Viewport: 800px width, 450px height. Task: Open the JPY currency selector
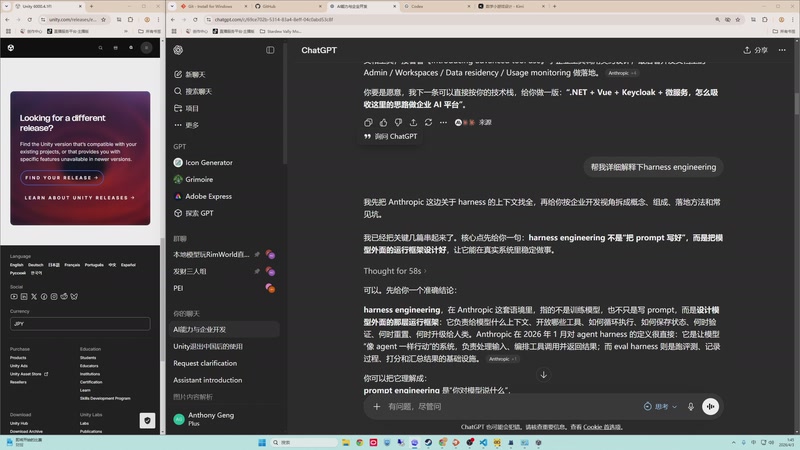click(80, 323)
